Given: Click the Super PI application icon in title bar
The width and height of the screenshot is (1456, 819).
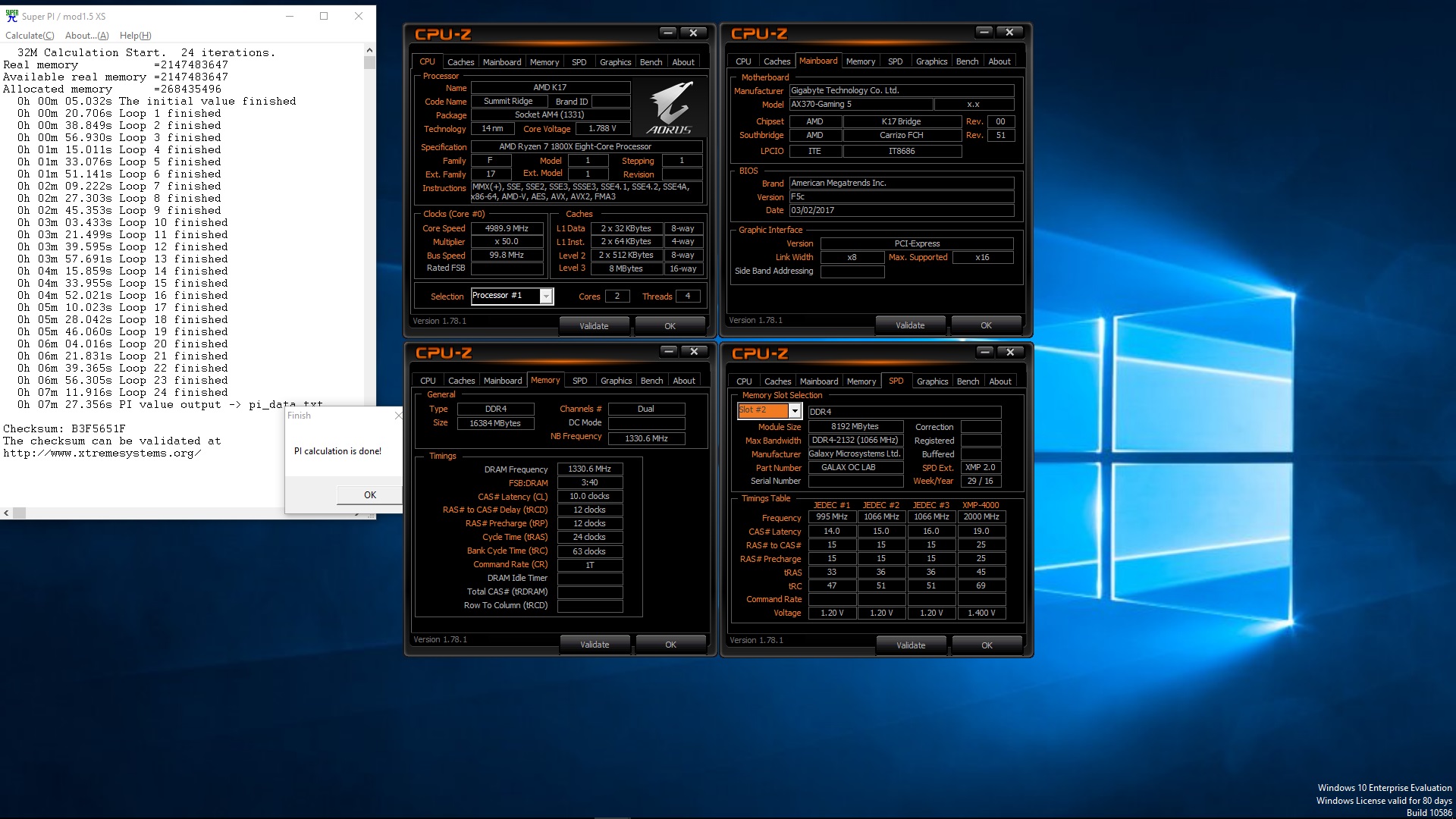Looking at the screenshot, I should pos(12,15).
